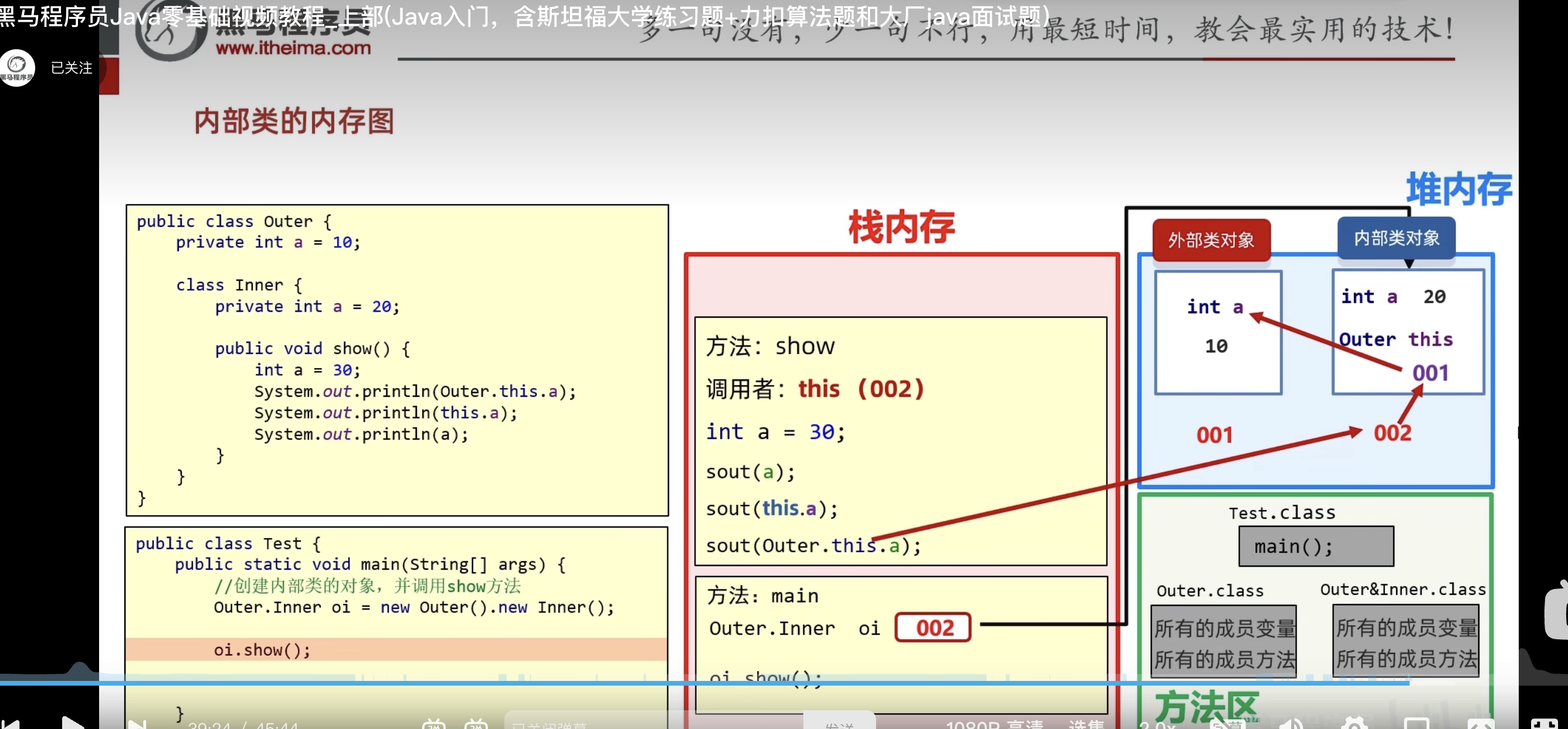Click the video title text

[x=524, y=17]
